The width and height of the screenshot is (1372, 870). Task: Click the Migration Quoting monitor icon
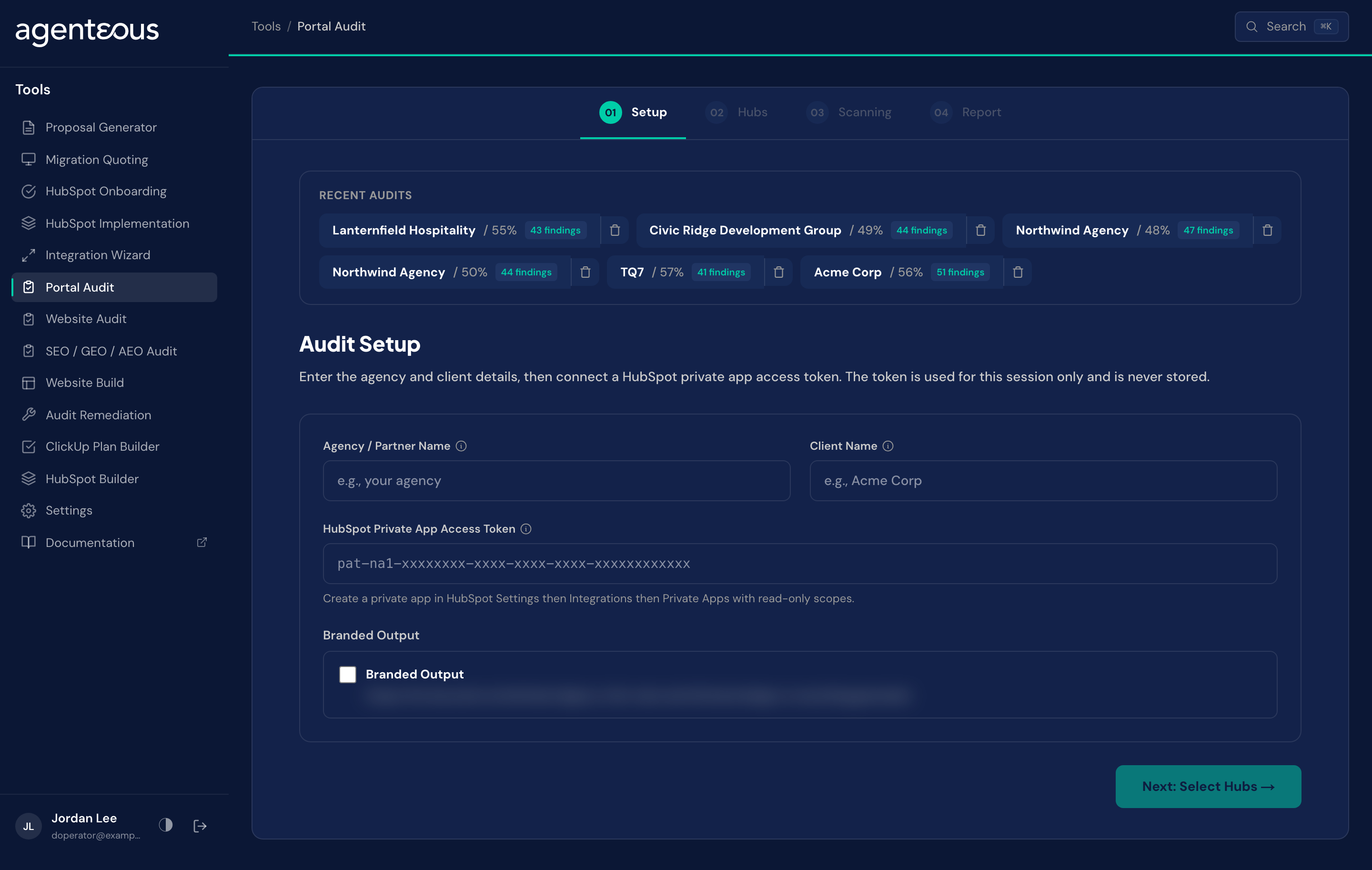29,160
